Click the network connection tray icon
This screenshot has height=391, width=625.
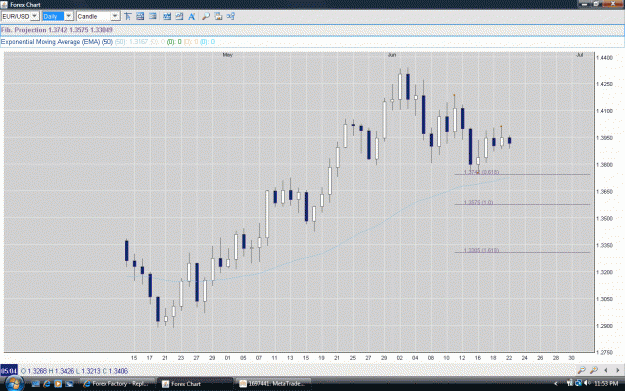coord(578,383)
